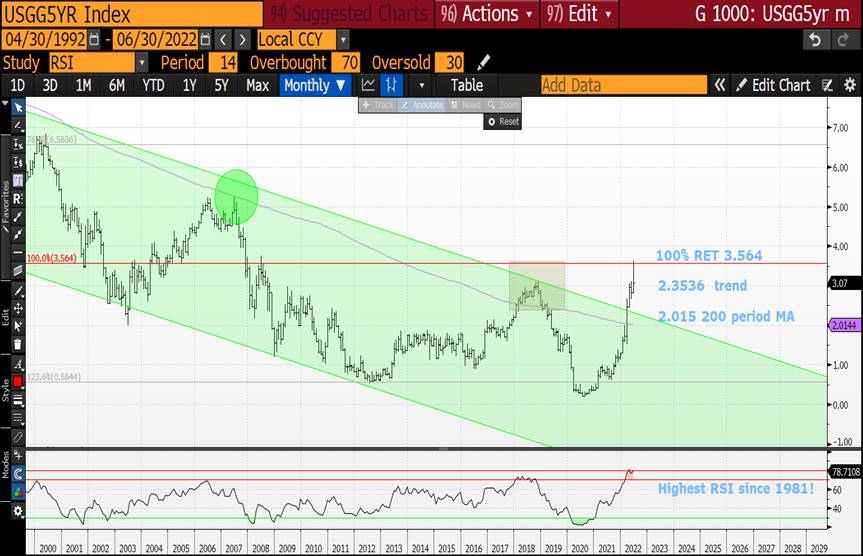The image size is (863, 556).
Task: Open the 97) Edit menu
Action: click(579, 14)
